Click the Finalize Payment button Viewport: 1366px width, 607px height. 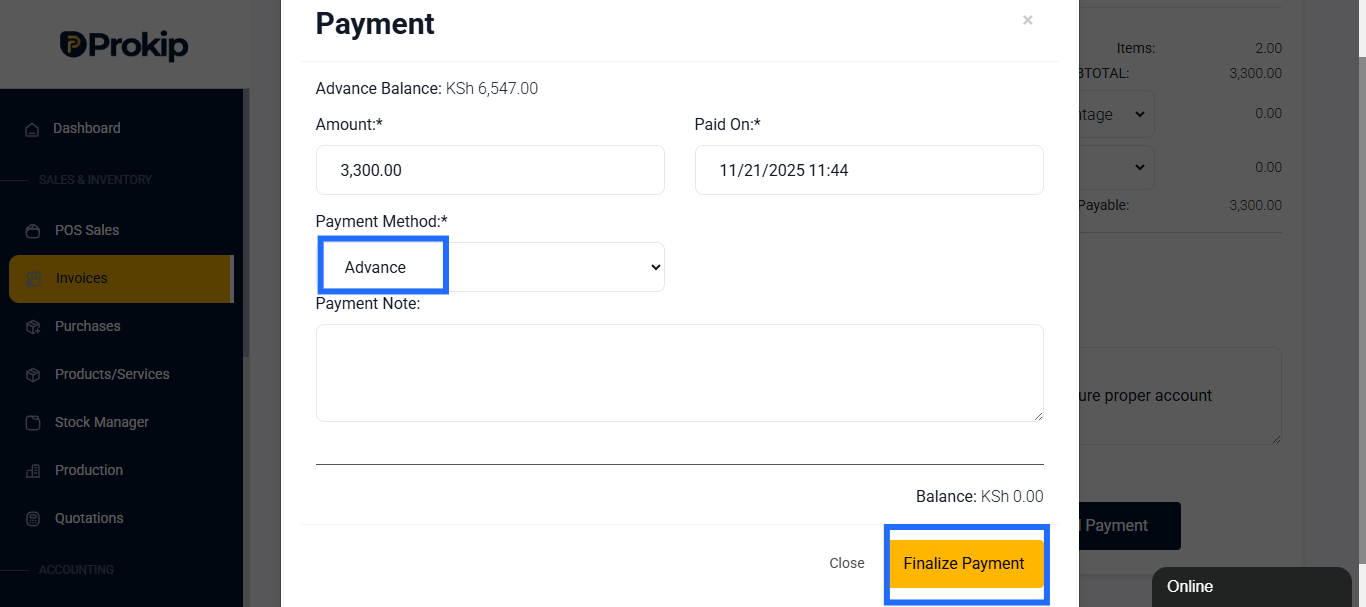click(x=964, y=564)
